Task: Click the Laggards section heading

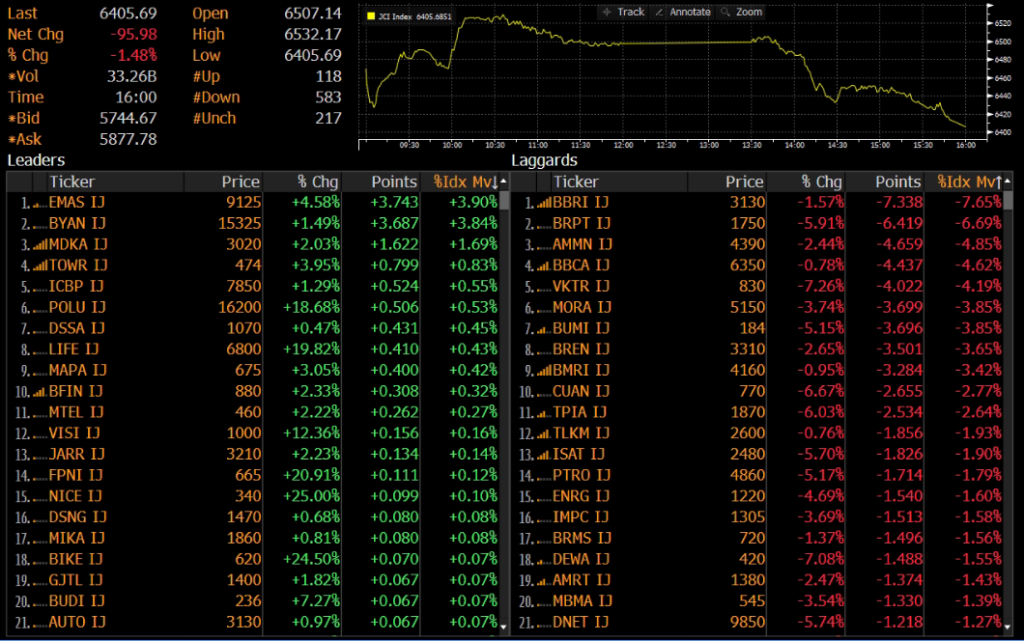Action: [x=544, y=160]
